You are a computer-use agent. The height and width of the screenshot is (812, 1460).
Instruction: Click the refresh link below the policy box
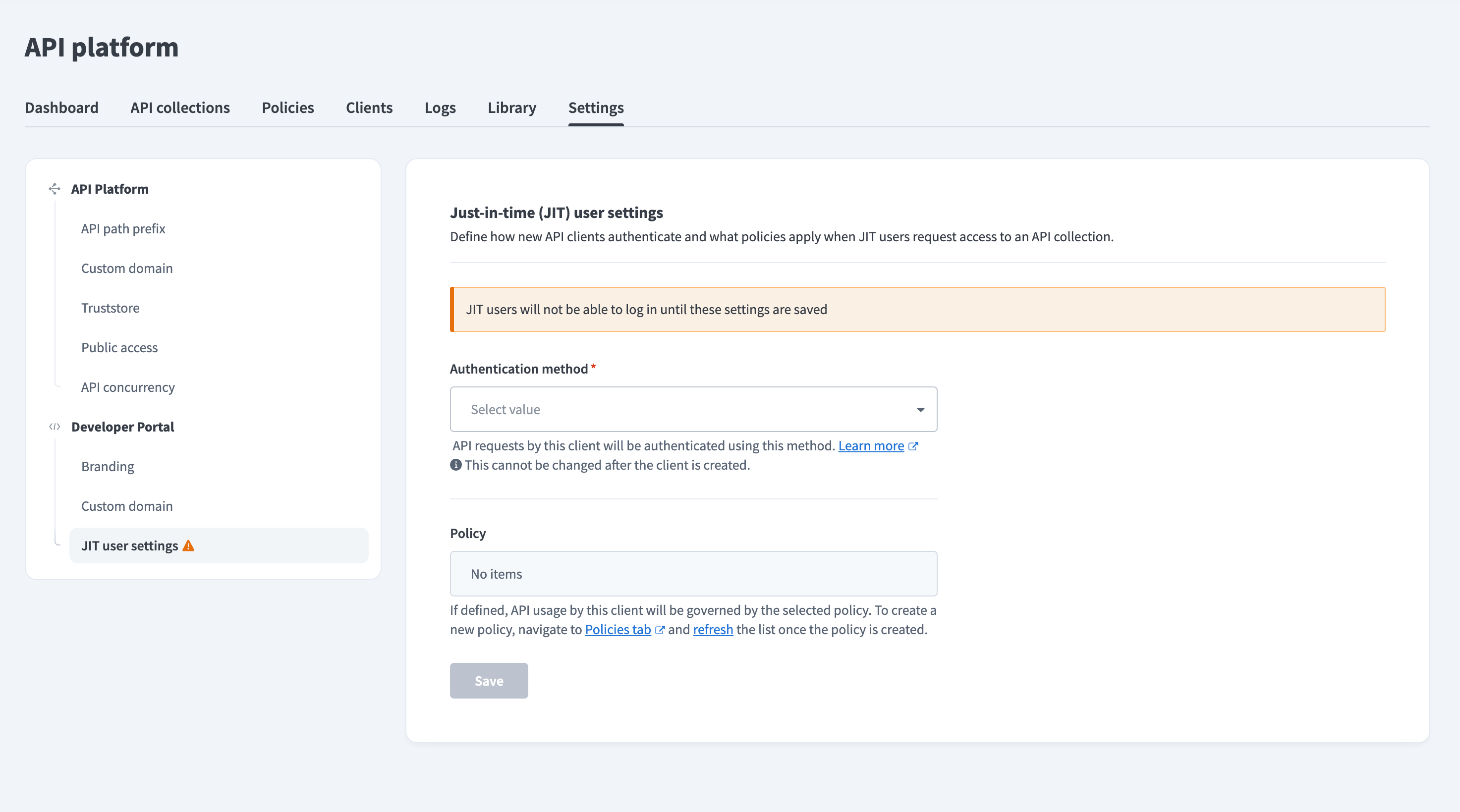coord(713,630)
